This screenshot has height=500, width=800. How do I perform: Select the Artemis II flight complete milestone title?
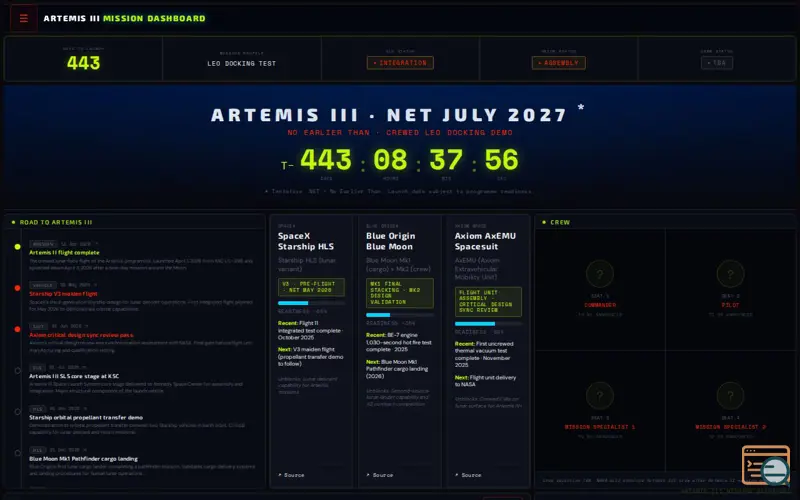tap(64, 253)
